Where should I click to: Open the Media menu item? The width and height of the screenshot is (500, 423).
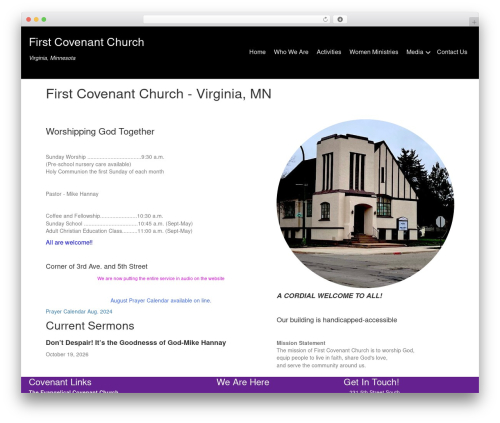point(415,52)
